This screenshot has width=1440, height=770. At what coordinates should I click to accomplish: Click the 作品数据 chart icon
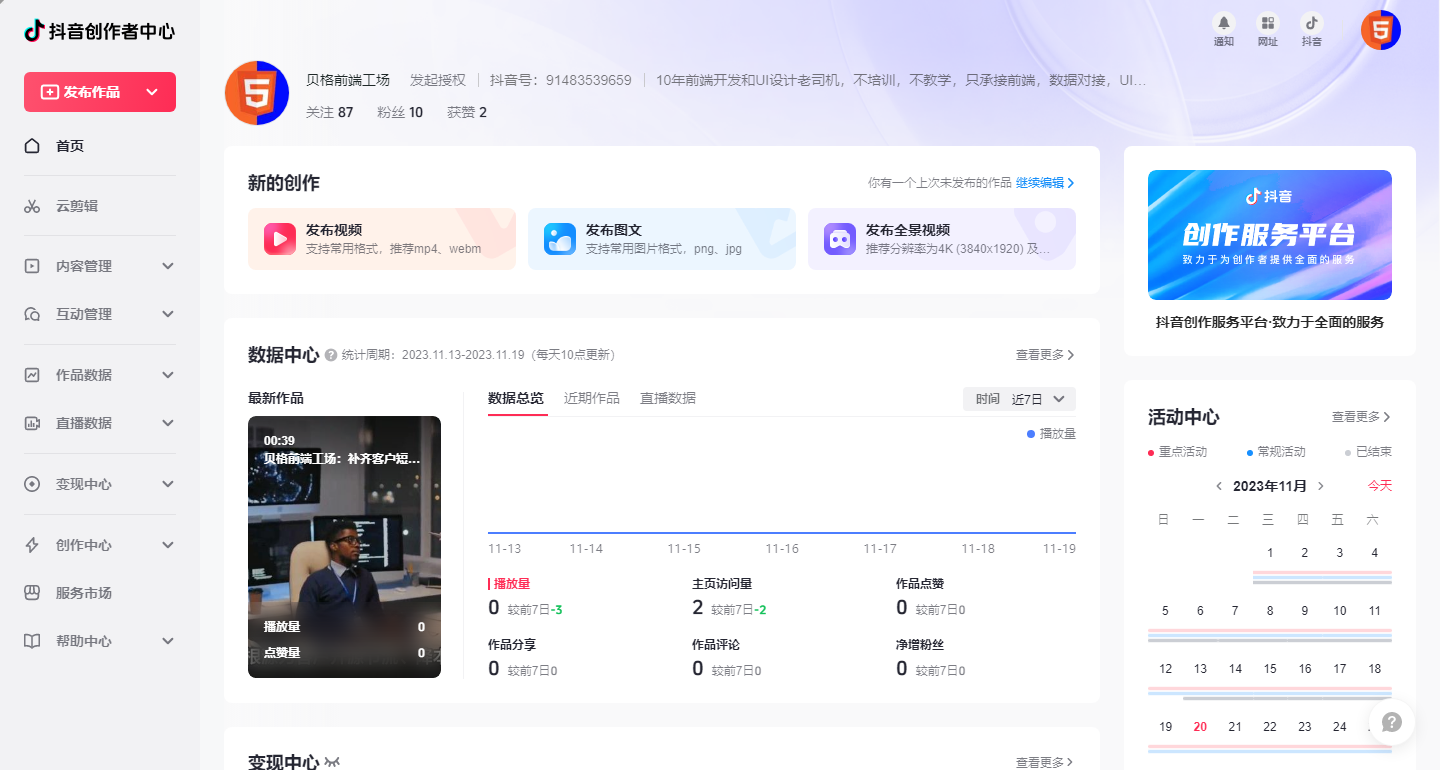(32, 375)
